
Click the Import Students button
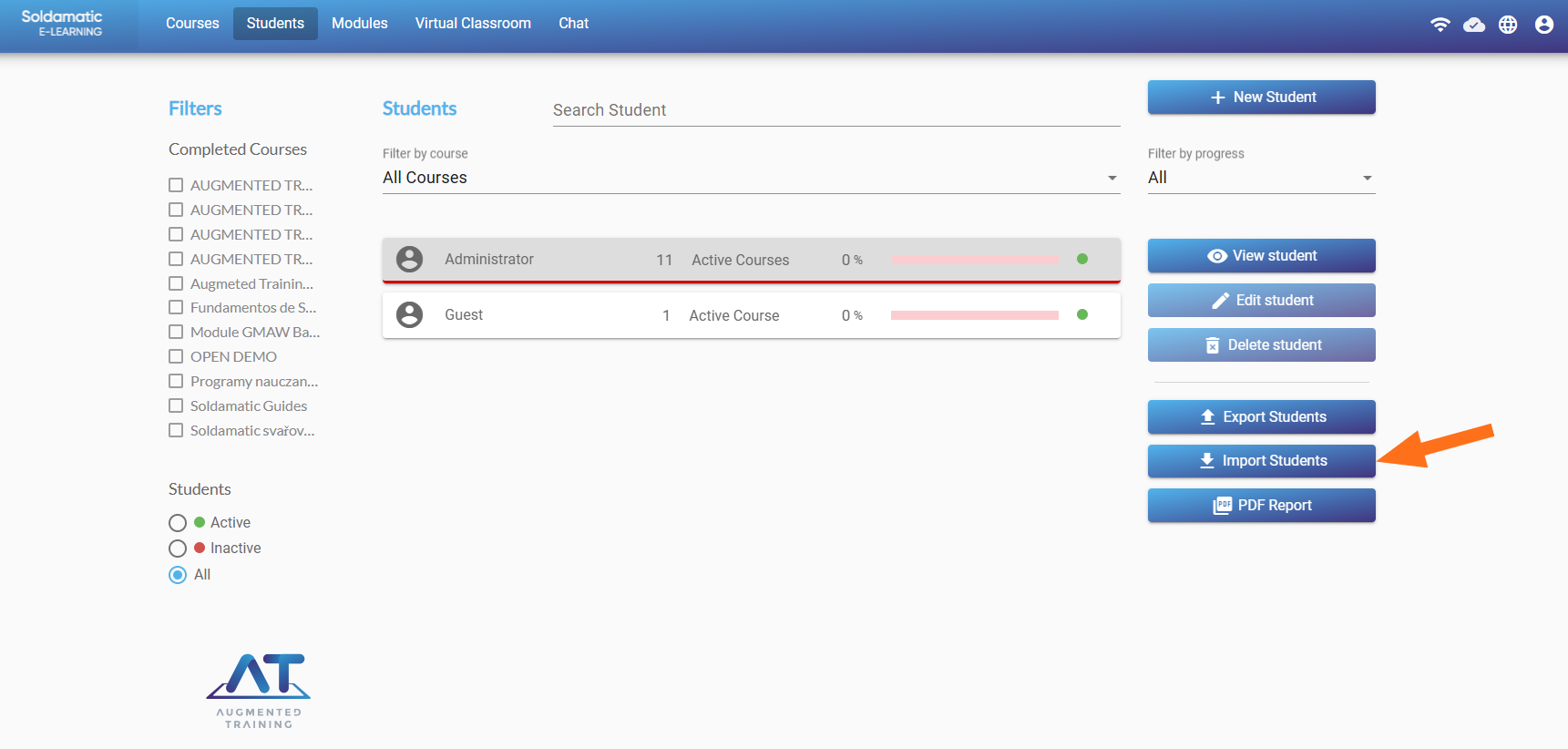tap(1261, 461)
